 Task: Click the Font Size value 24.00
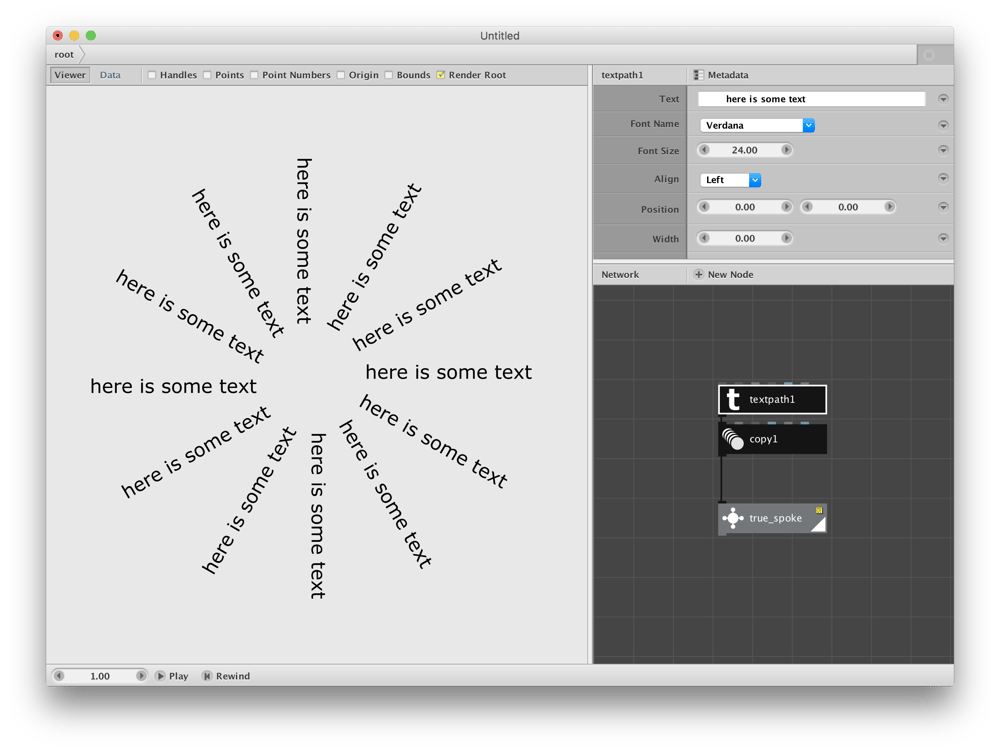tap(745, 150)
